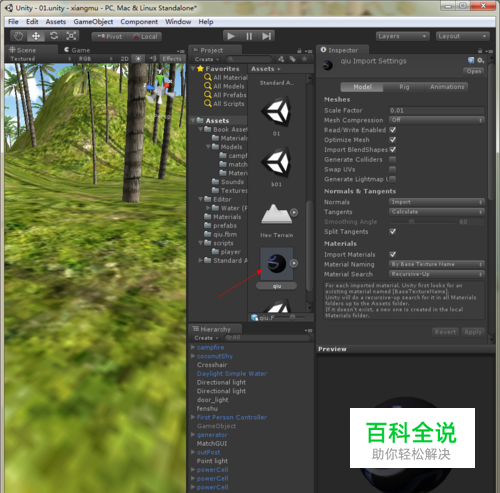500x493 pixels.
Task: Select the Rotate tool in toolbar
Action: click(54, 36)
